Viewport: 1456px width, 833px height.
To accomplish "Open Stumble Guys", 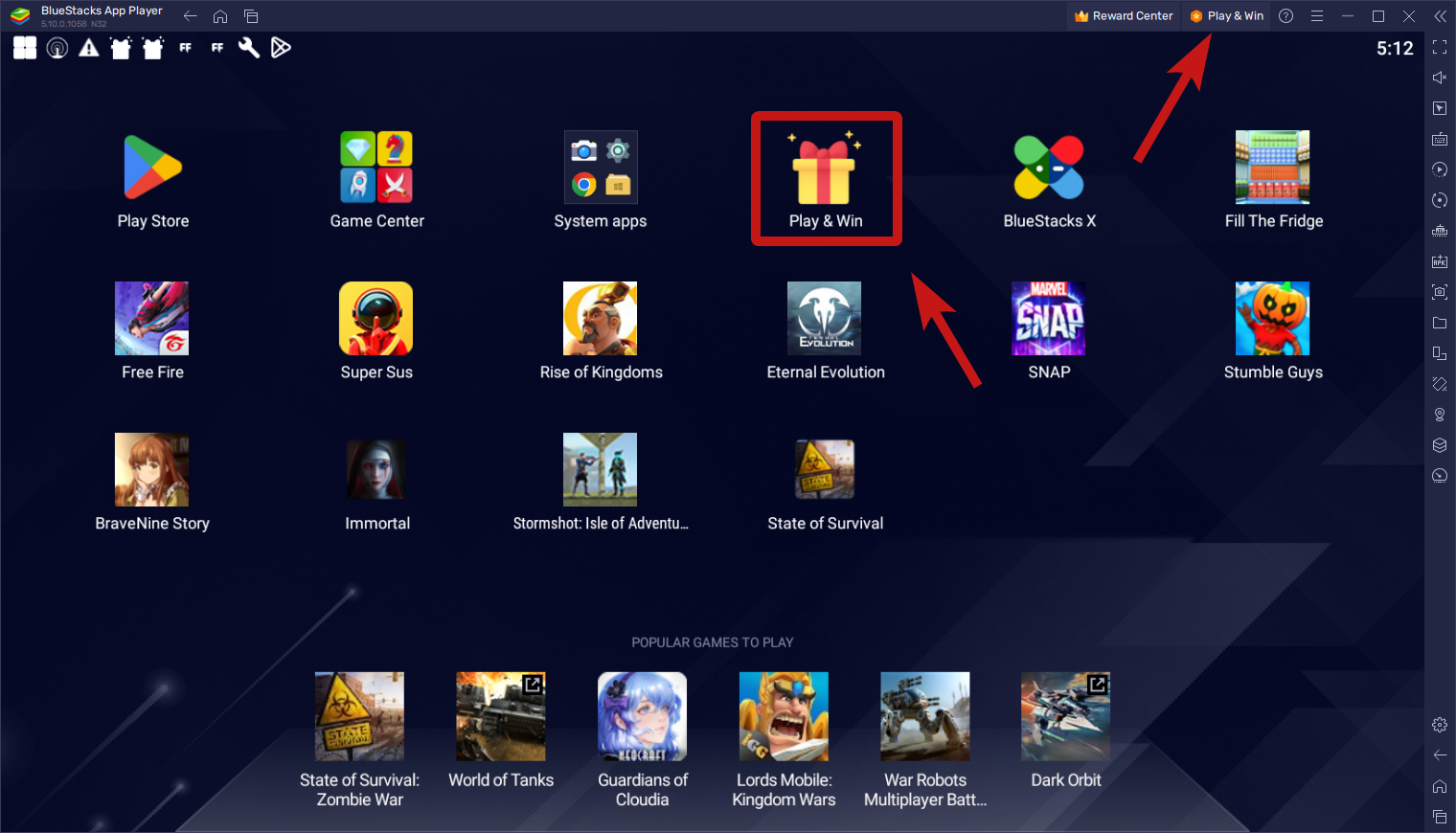I will coord(1273,319).
